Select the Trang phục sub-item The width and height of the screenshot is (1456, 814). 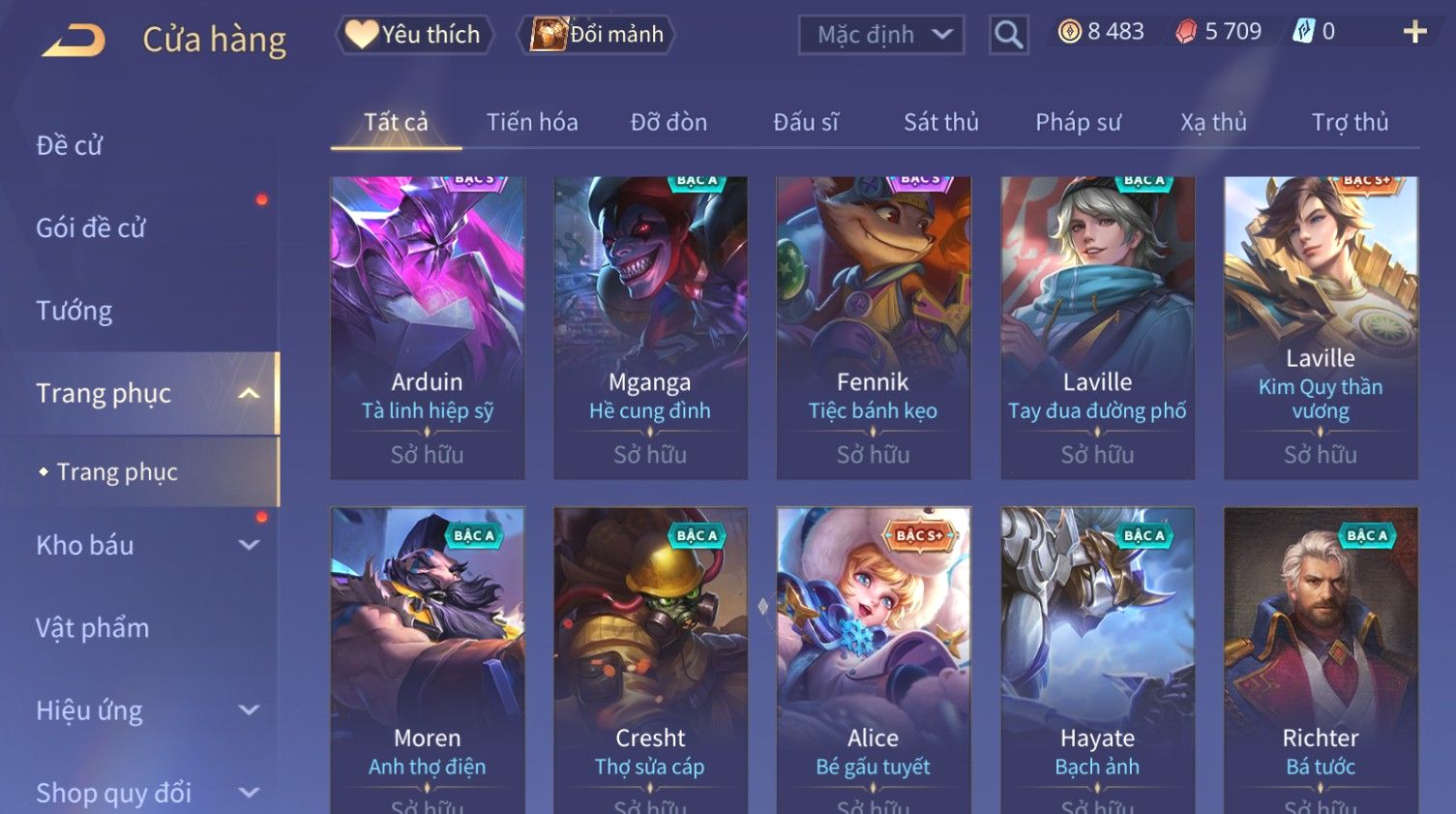coord(117,471)
